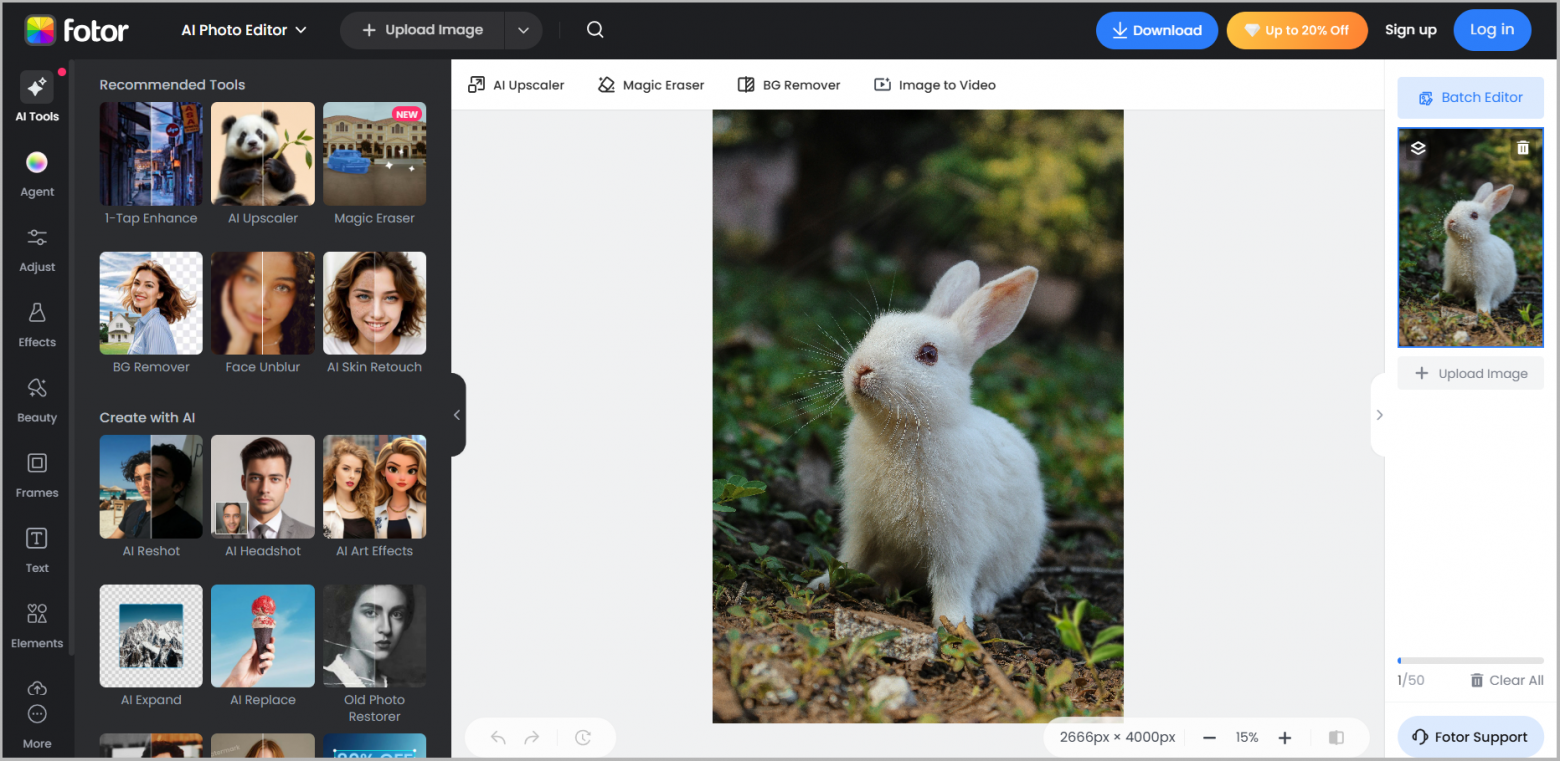Open the Elements panel
This screenshot has width=1560, height=761.
click(x=36, y=622)
